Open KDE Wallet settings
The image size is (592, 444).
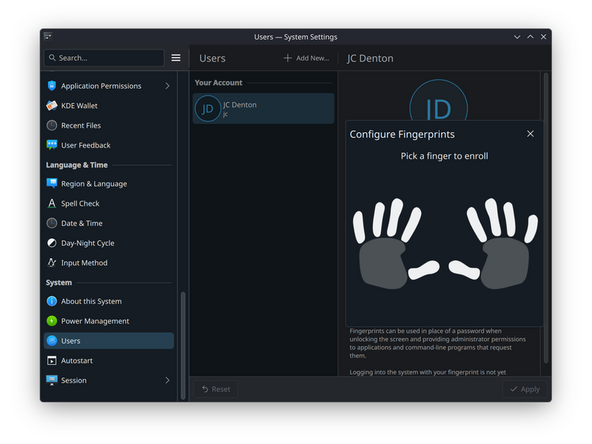(109, 106)
